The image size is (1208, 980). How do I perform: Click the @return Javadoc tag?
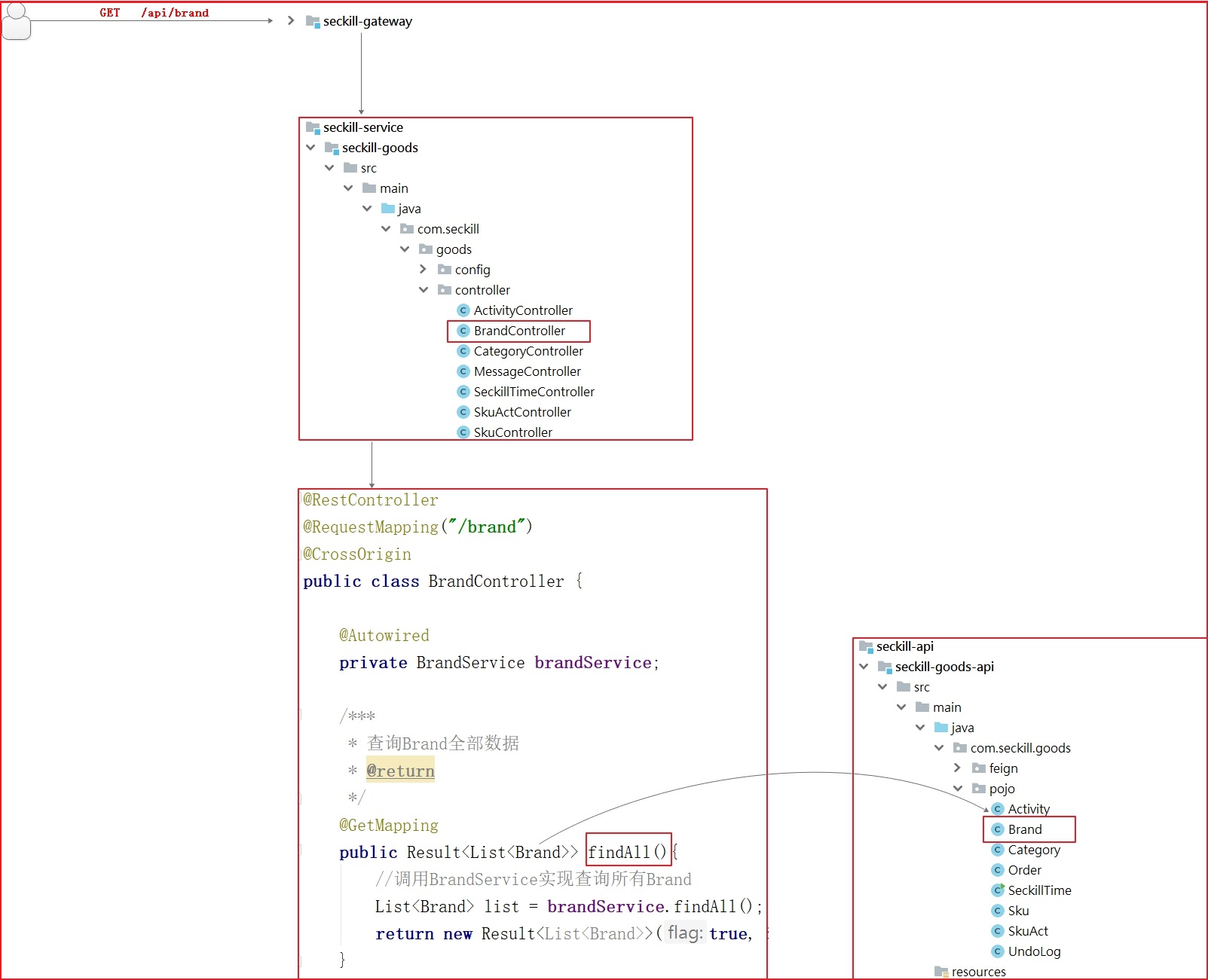400,771
